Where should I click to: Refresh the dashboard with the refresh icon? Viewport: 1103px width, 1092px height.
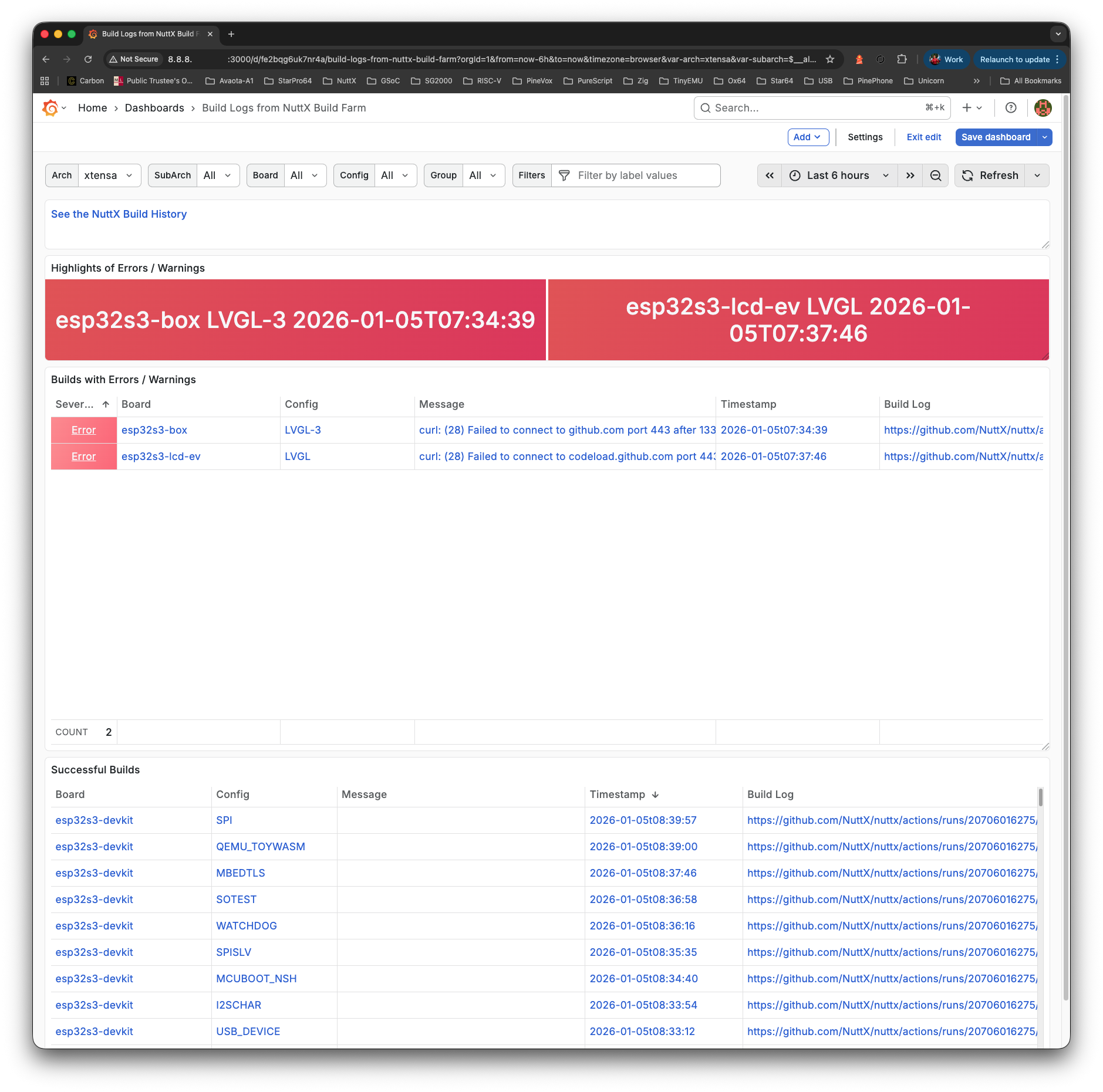968,175
